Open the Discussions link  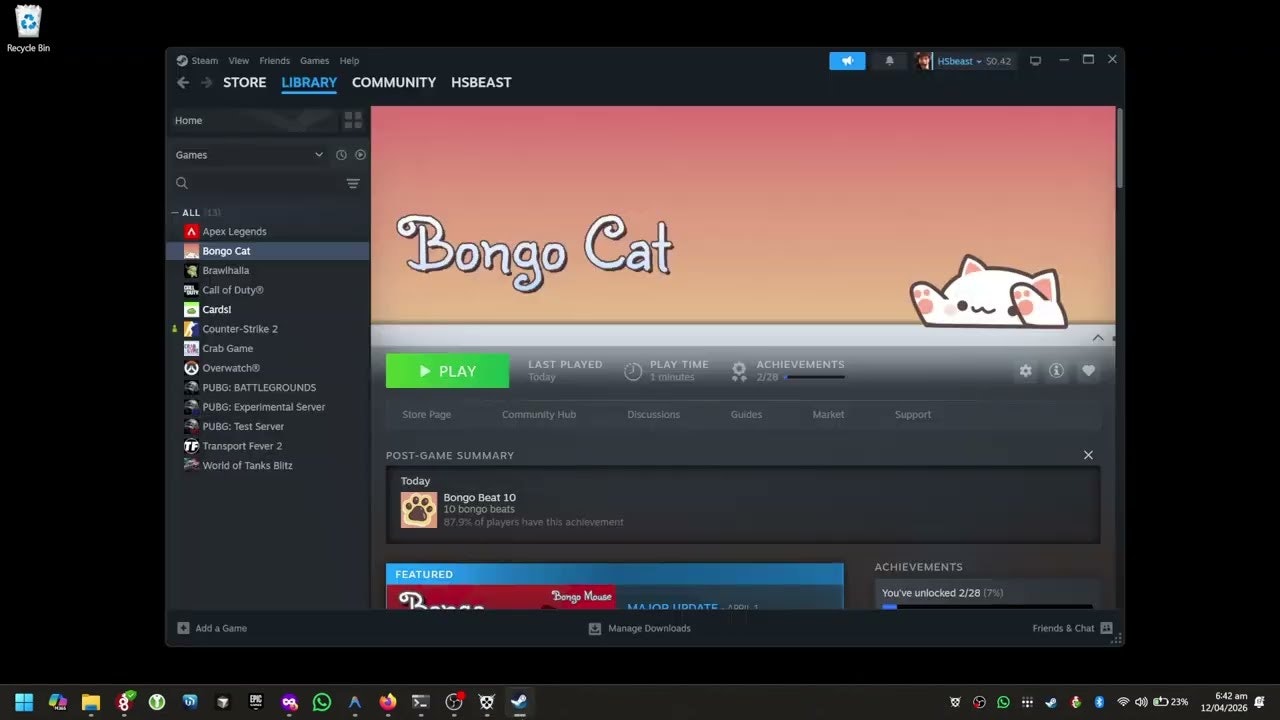point(653,415)
